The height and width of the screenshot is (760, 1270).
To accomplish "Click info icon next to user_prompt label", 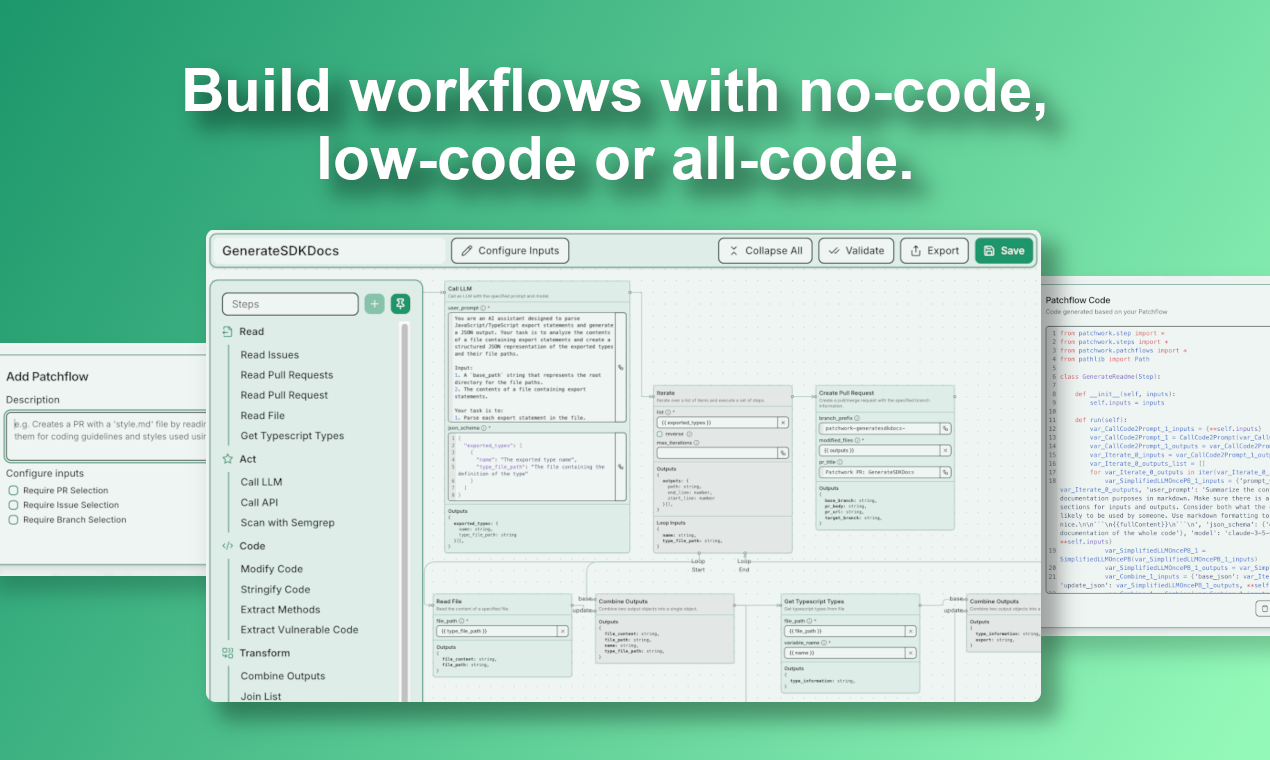I will [x=483, y=308].
